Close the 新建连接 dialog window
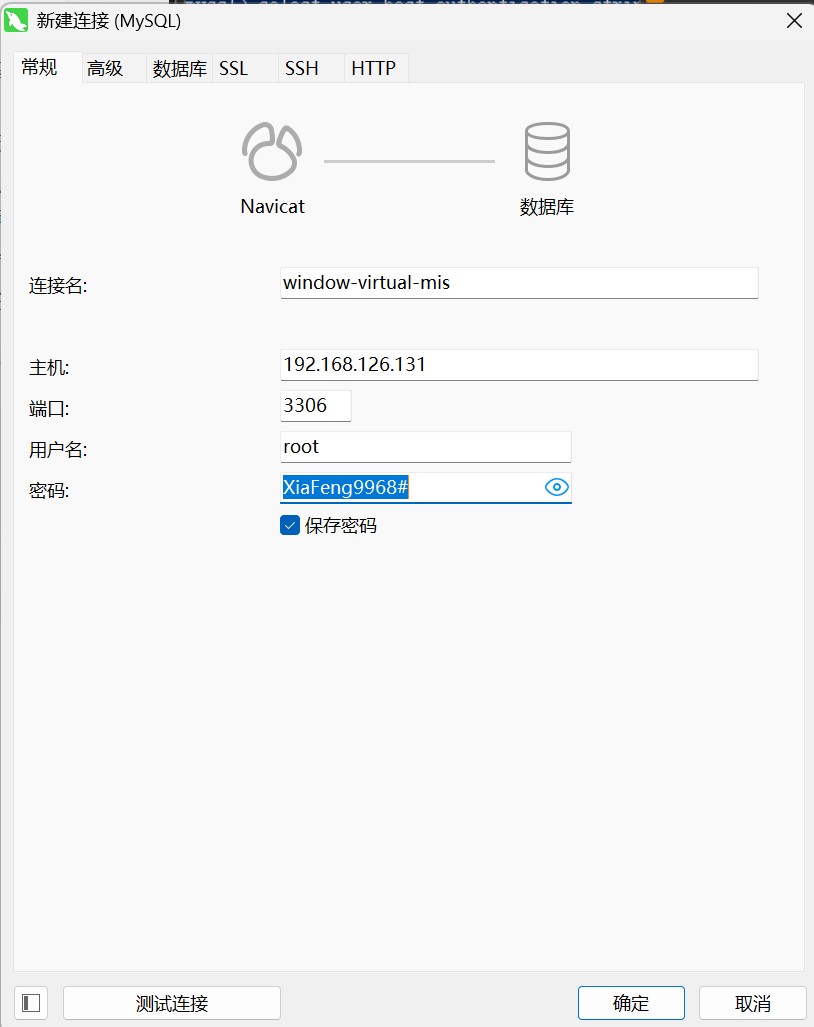Viewport: 814px width, 1027px height. [794, 21]
